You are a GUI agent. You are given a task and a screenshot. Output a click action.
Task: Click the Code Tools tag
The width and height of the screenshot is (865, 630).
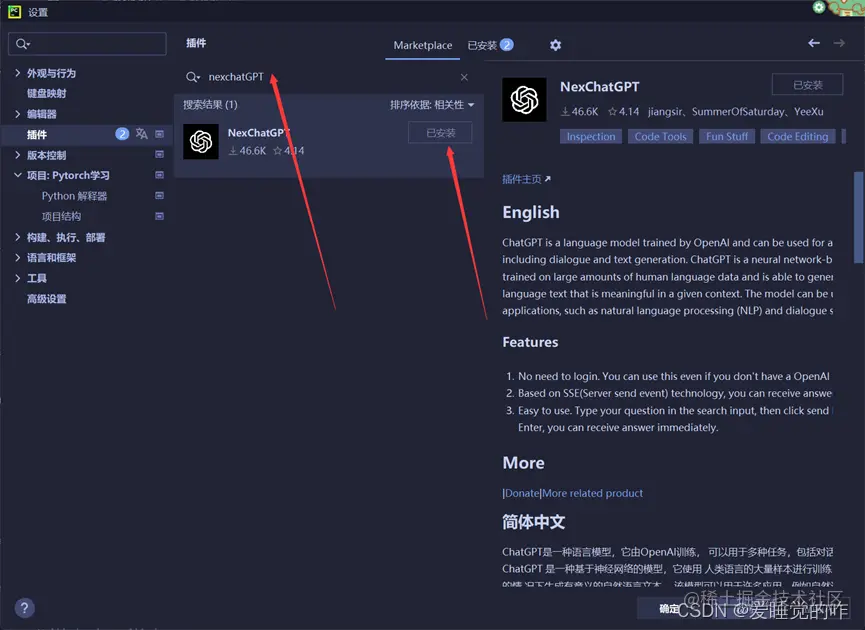click(660, 136)
